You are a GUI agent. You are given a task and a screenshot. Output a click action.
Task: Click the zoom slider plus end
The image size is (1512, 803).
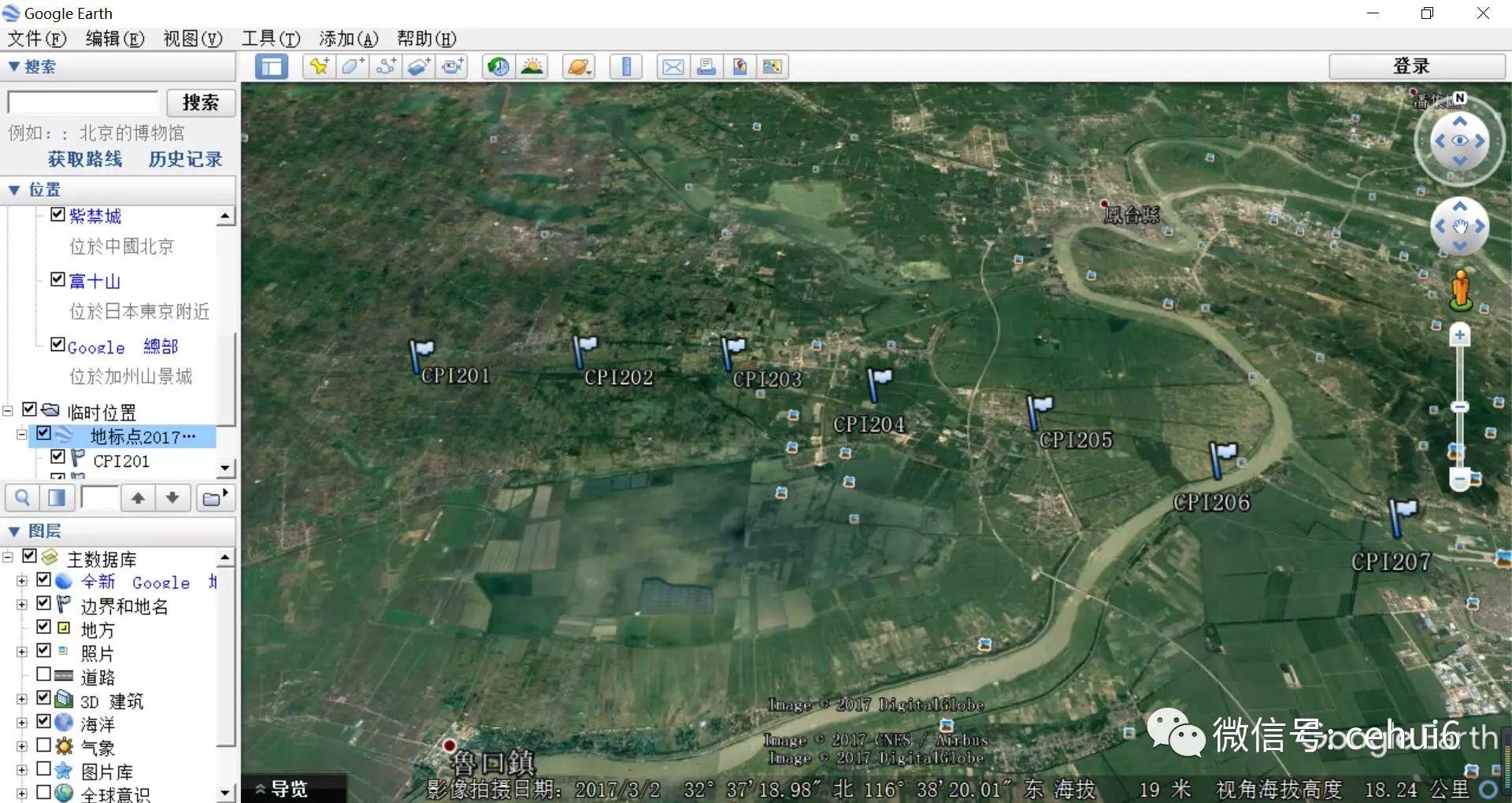pos(1459,335)
